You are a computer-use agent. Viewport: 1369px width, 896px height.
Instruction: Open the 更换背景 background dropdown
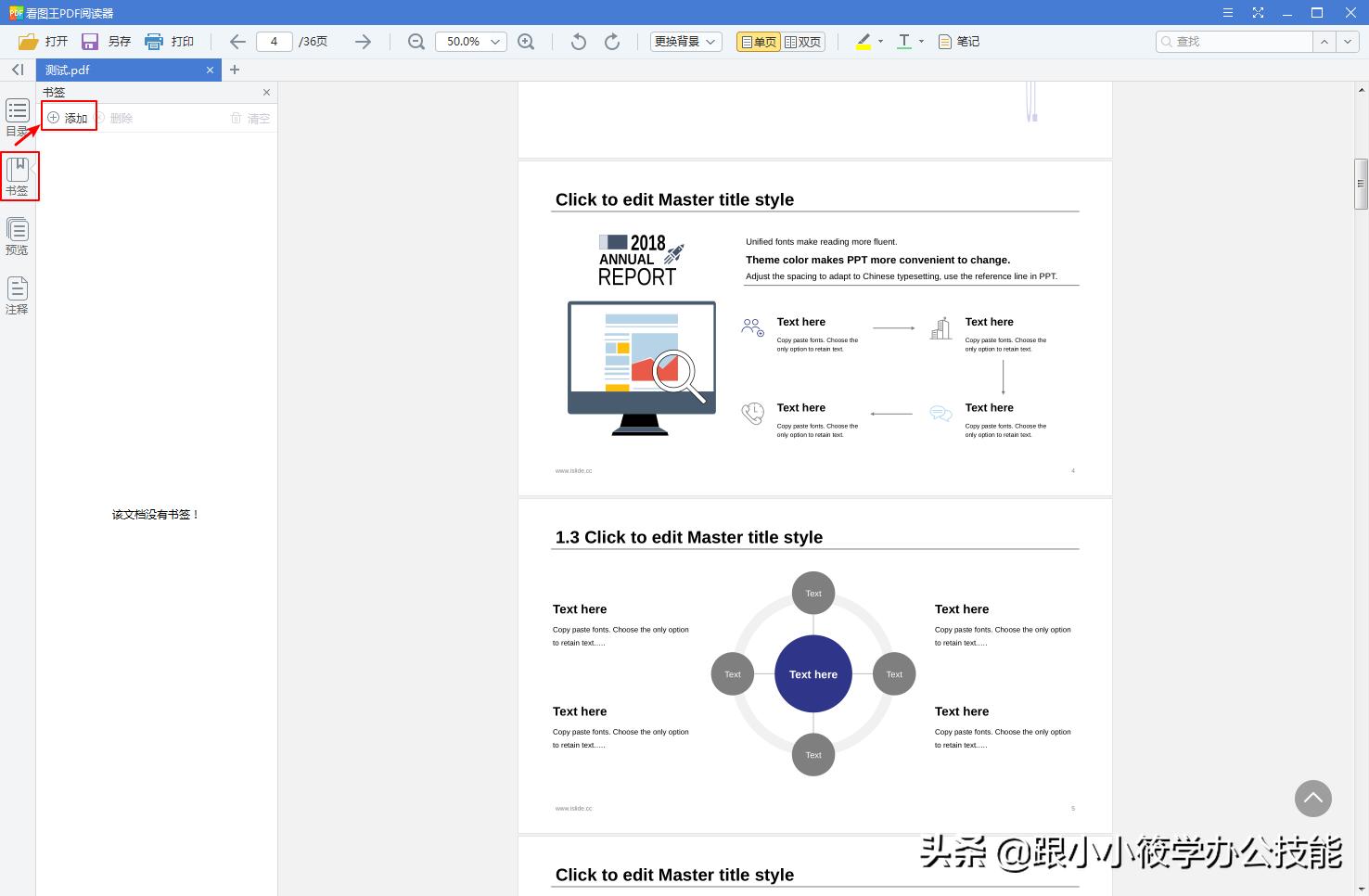point(684,42)
